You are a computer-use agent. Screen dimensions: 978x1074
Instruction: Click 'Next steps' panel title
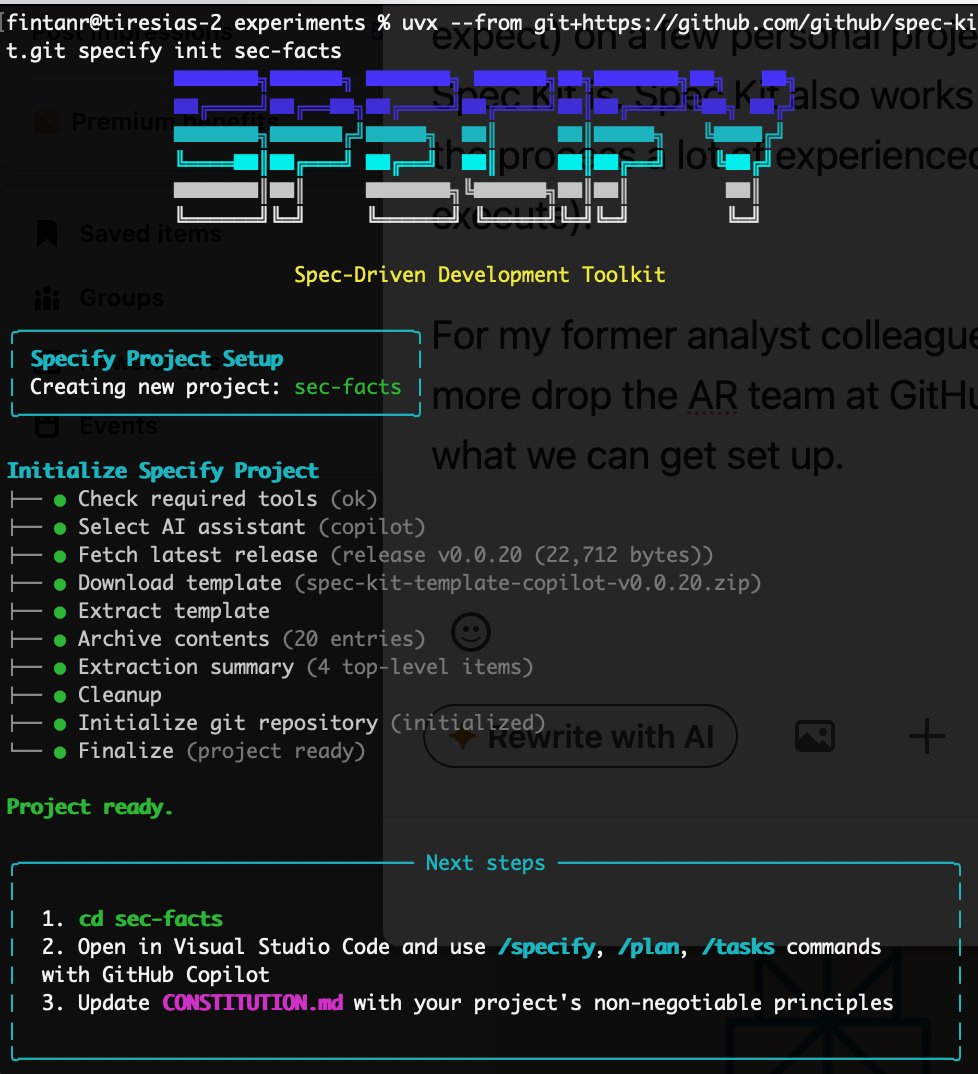486,863
